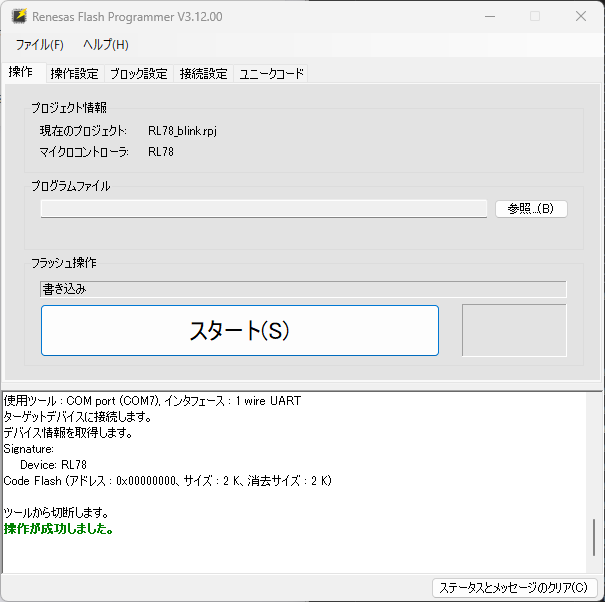Viewport: 605px width, 602px height.
Task: Click the デバイス情報を取得します。 log line
Action: click(68, 433)
